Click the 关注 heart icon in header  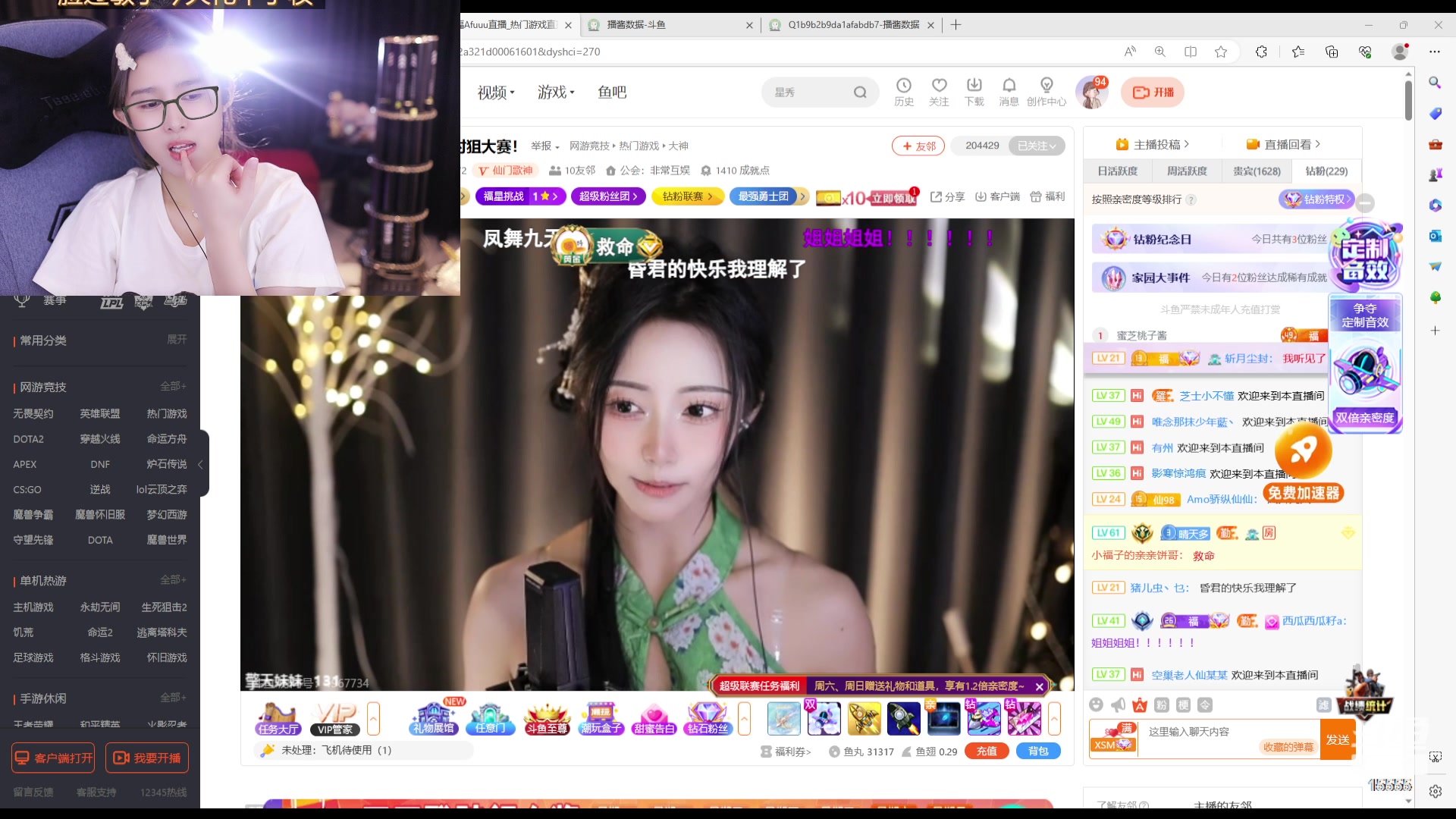[x=939, y=92]
